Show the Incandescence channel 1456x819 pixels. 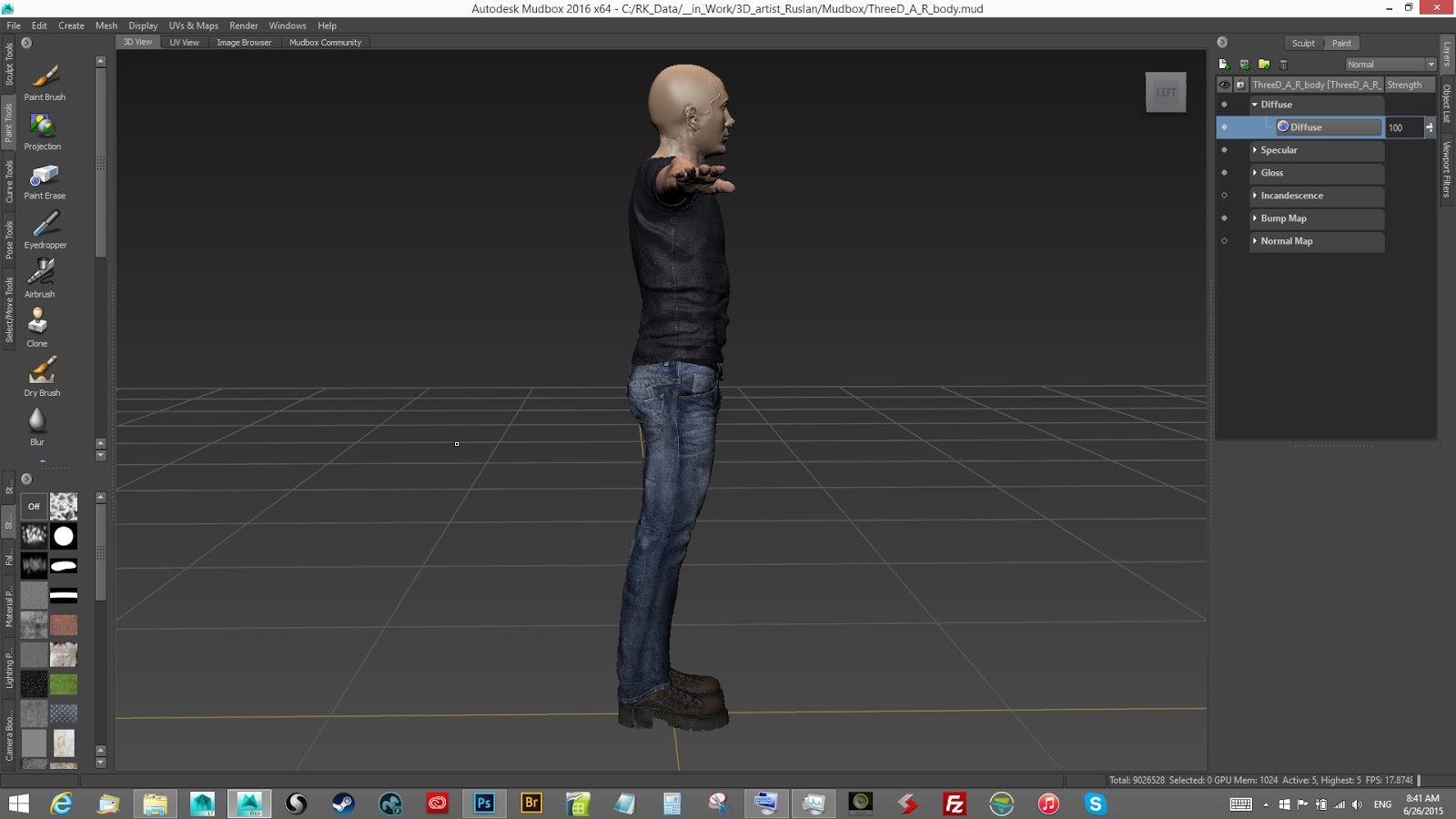point(1224,196)
